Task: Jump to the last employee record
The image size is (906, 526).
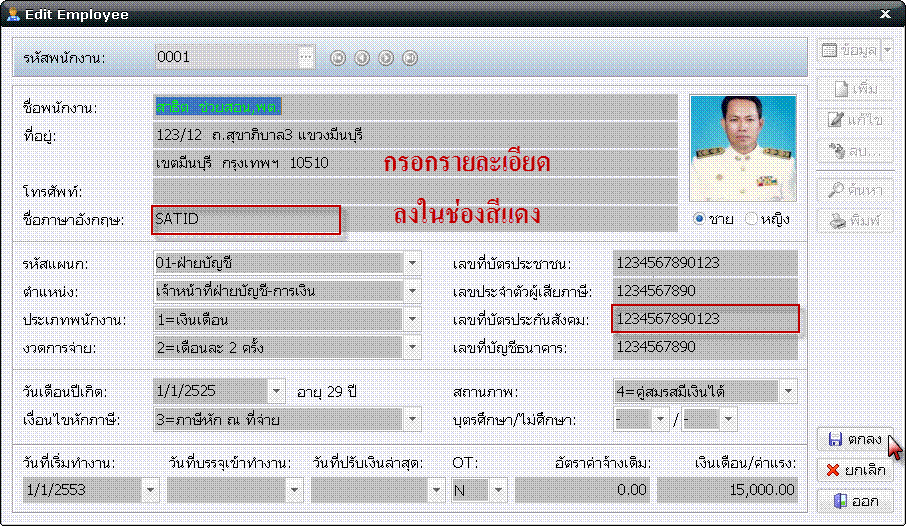Action: pos(410,58)
